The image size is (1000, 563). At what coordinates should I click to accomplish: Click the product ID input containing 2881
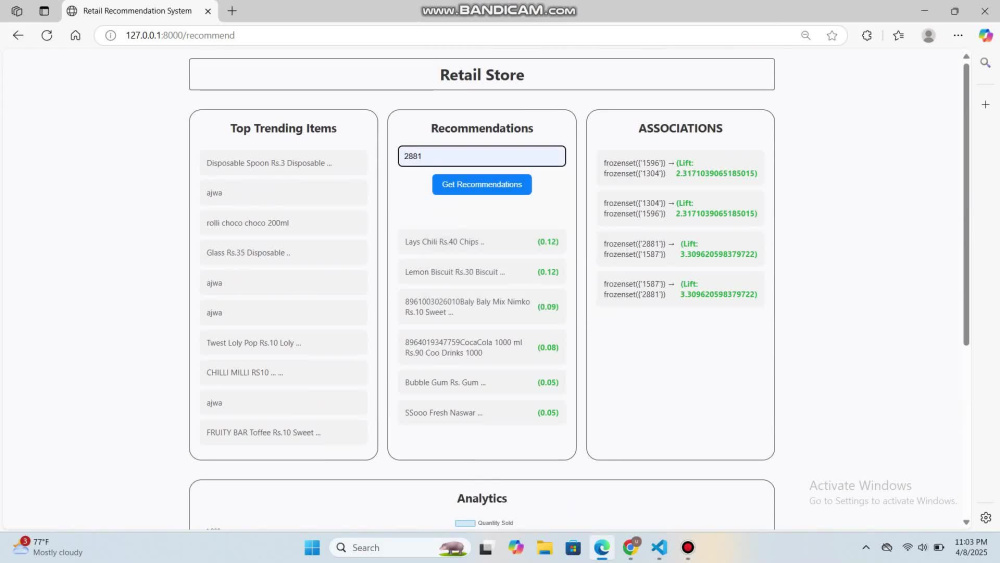pos(482,156)
